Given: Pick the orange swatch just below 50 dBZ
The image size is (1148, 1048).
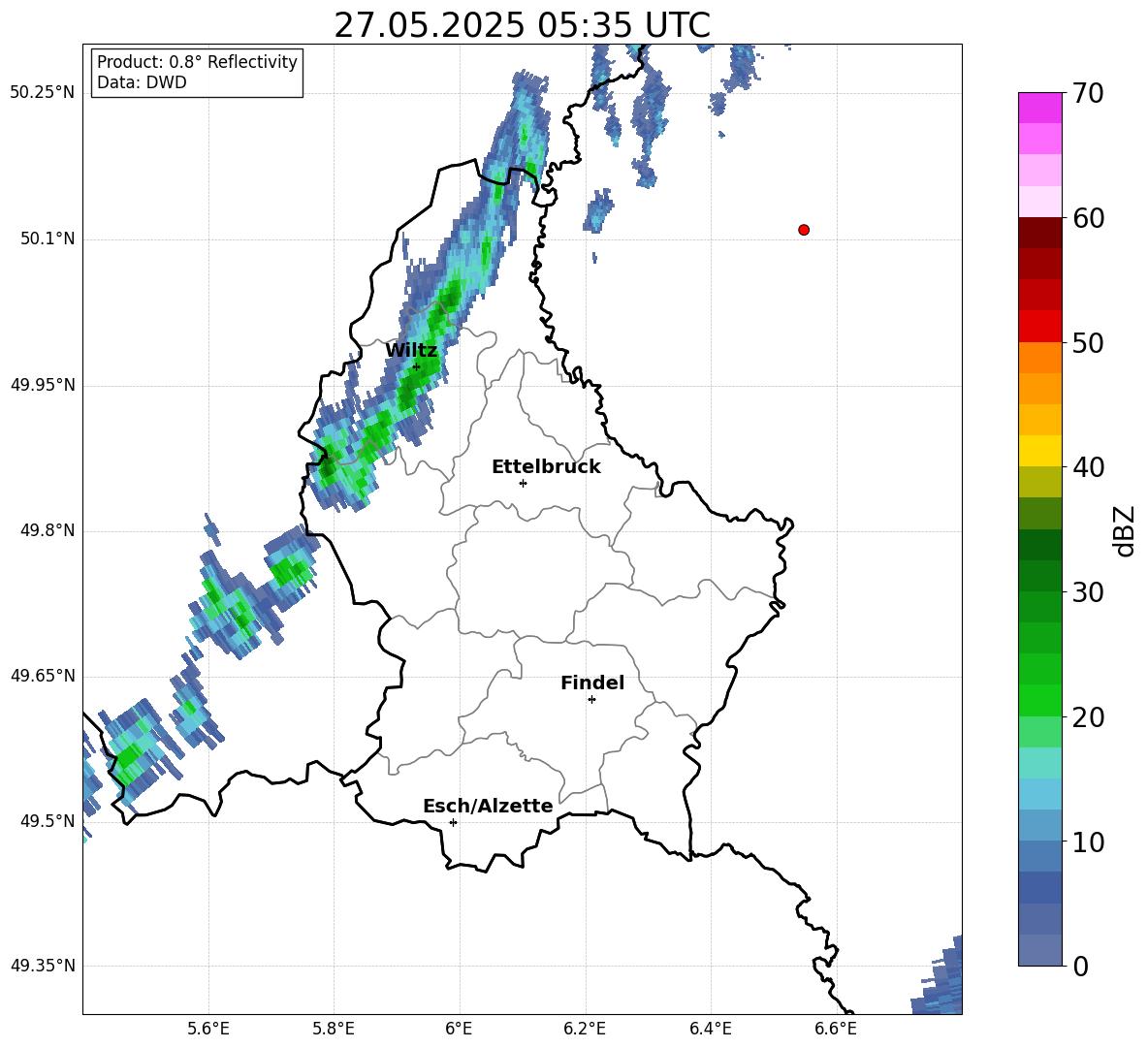Looking at the screenshot, I should pos(1040,358).
